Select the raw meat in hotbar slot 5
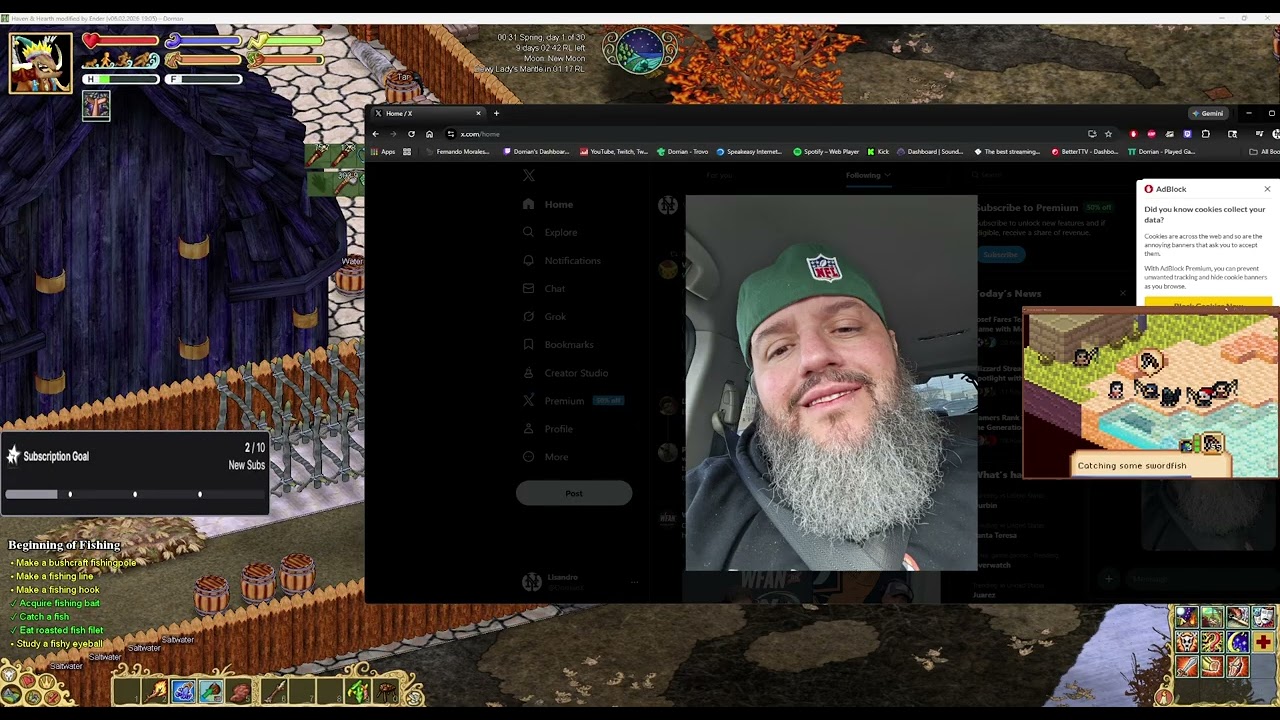The image size is (1280, 720). [x=239, y=691]
